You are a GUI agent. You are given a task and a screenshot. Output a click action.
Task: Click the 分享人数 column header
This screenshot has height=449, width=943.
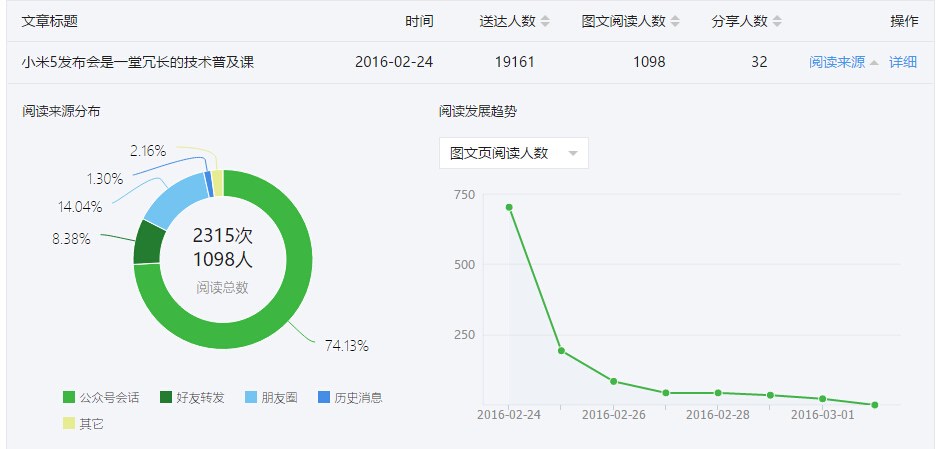[x=740, y=22]
